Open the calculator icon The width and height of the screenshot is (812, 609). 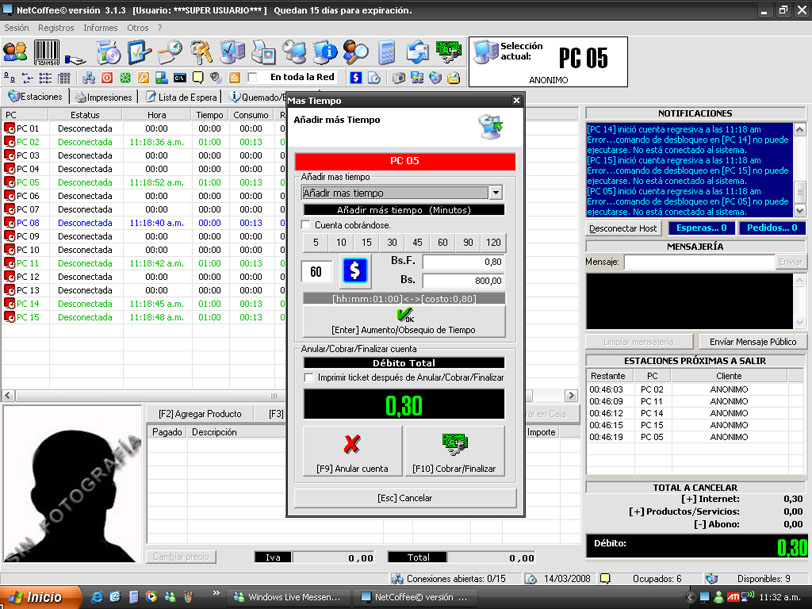click(387, 52)
